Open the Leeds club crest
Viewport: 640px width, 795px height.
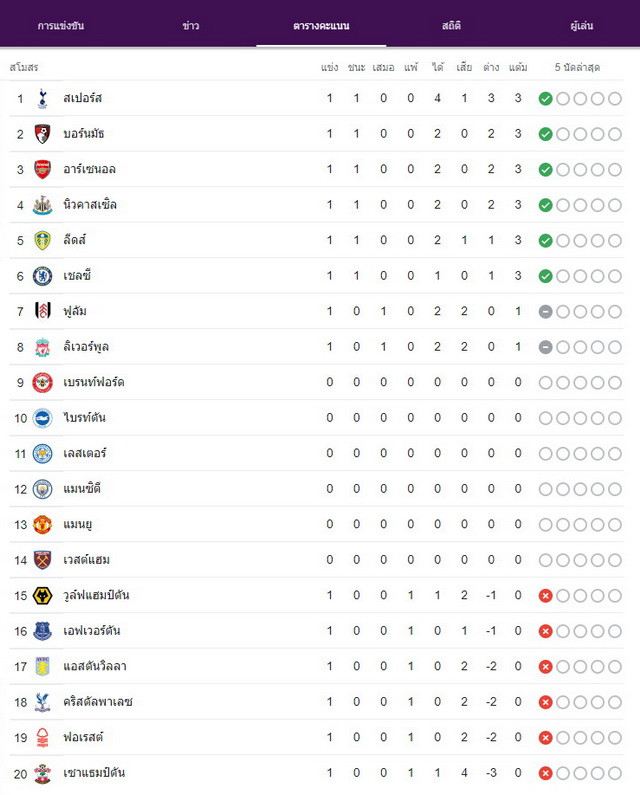43,240
